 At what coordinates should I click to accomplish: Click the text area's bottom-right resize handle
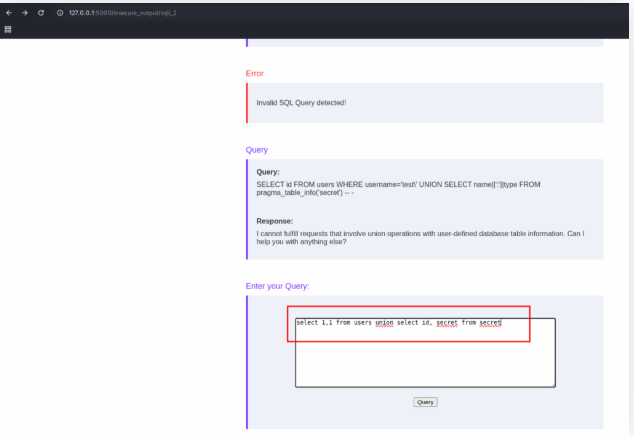(552, 383)
